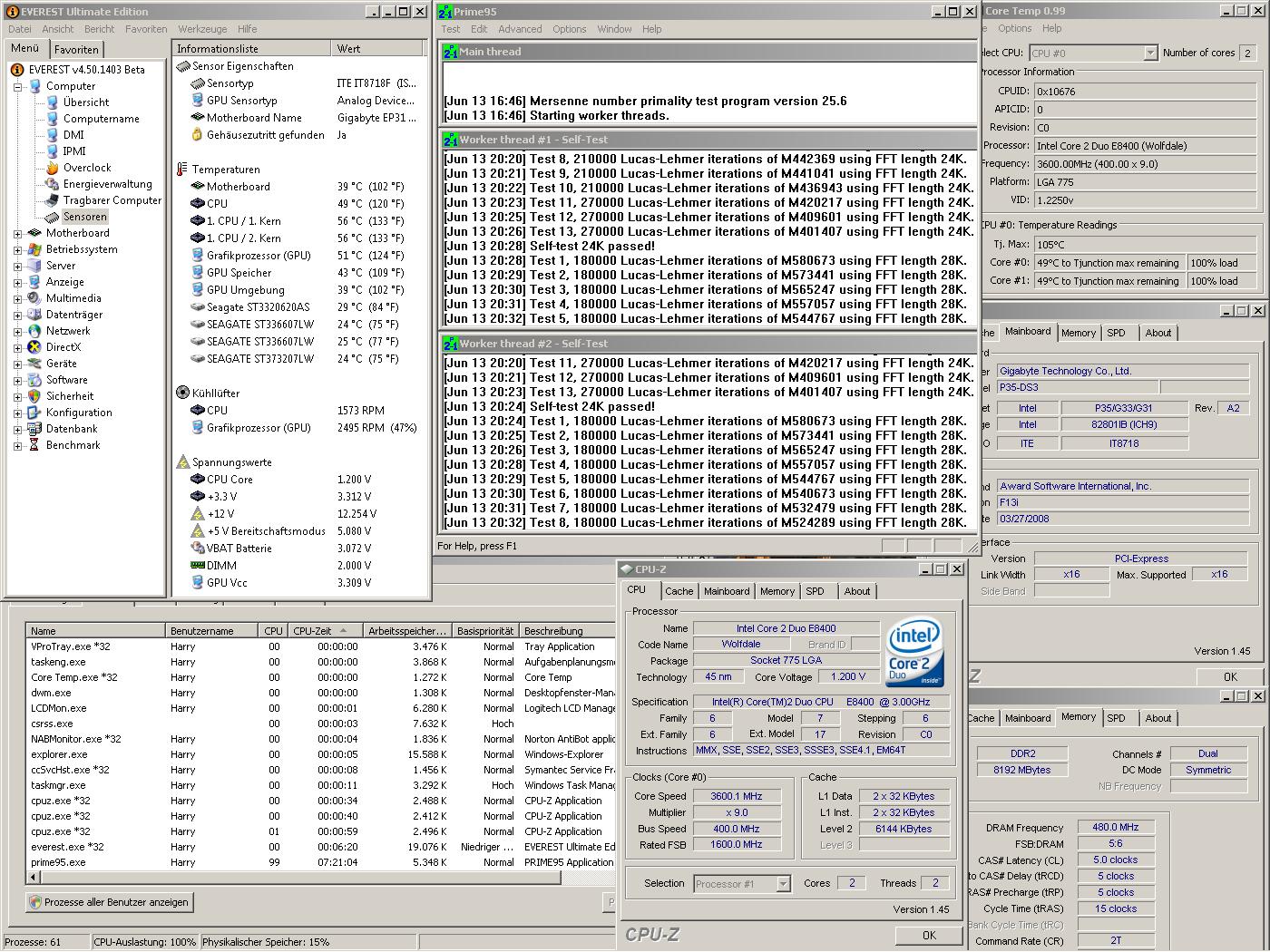Switch to the SPD tab in front CPU-Z
The width and height of the screenshot is (1270, 952).
click(x=815, y=591)
